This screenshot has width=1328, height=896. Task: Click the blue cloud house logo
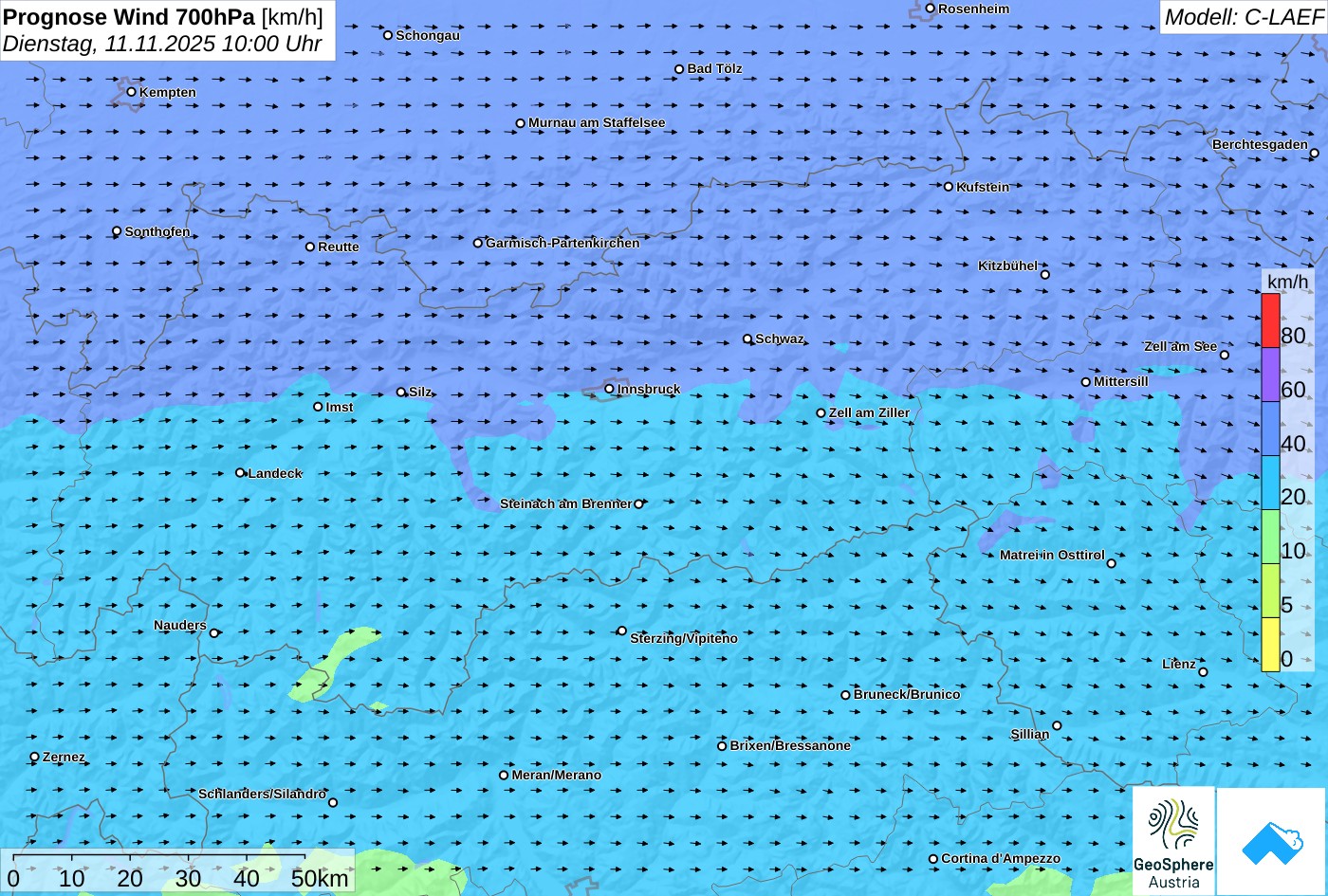(x=1272, y=841)
